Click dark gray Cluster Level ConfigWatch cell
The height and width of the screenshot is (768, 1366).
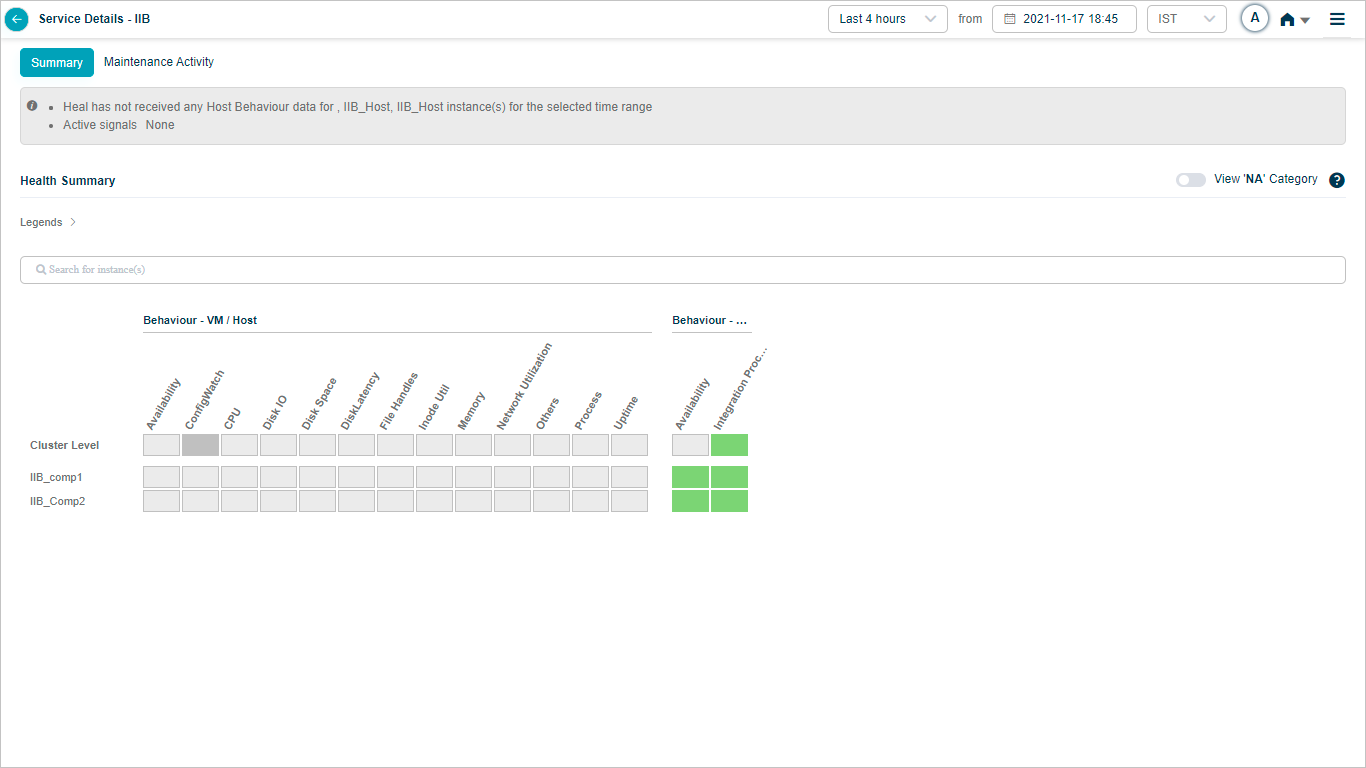coord(200,445)
